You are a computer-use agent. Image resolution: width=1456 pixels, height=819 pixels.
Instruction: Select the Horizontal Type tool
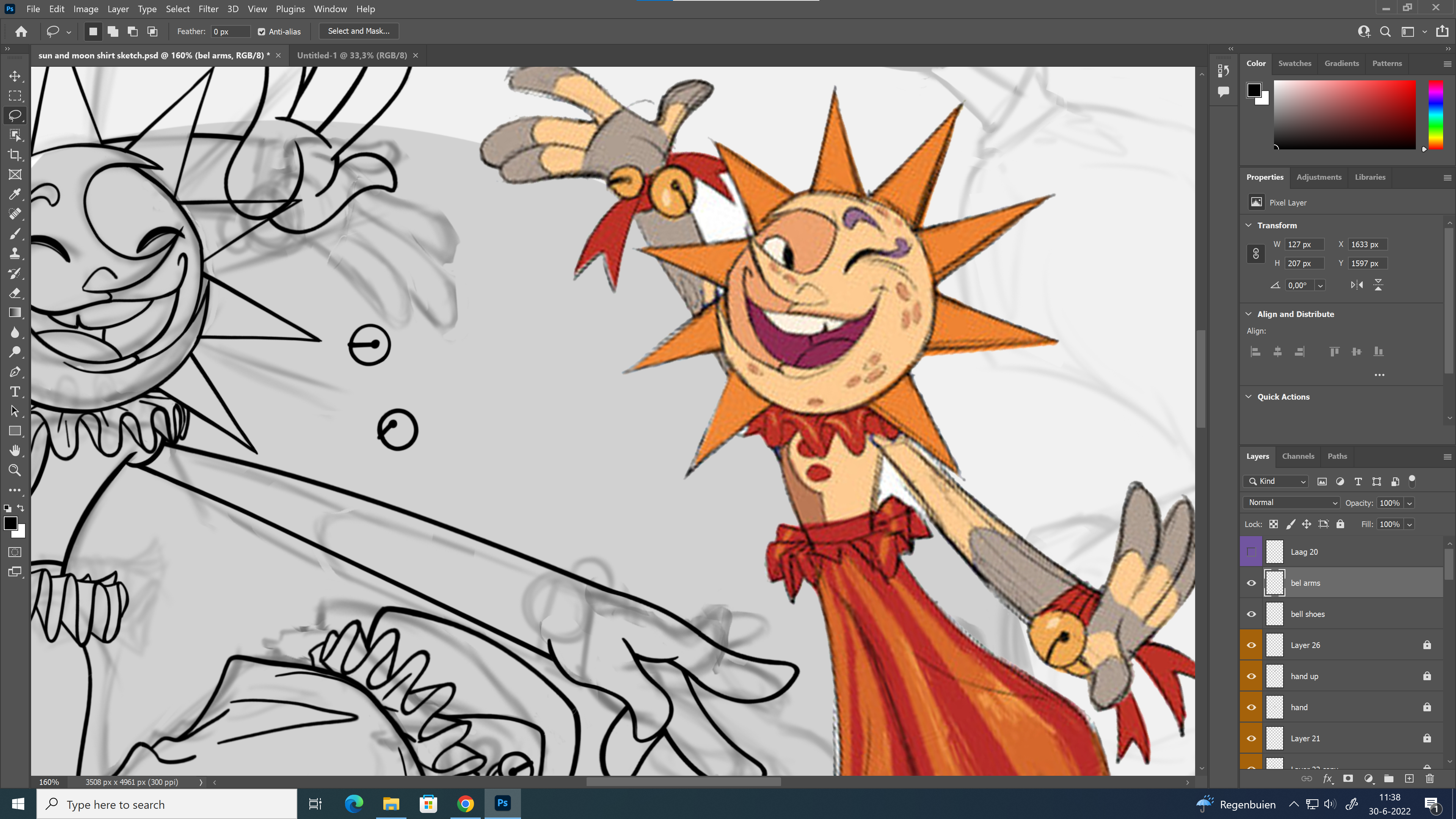[15, 392]
